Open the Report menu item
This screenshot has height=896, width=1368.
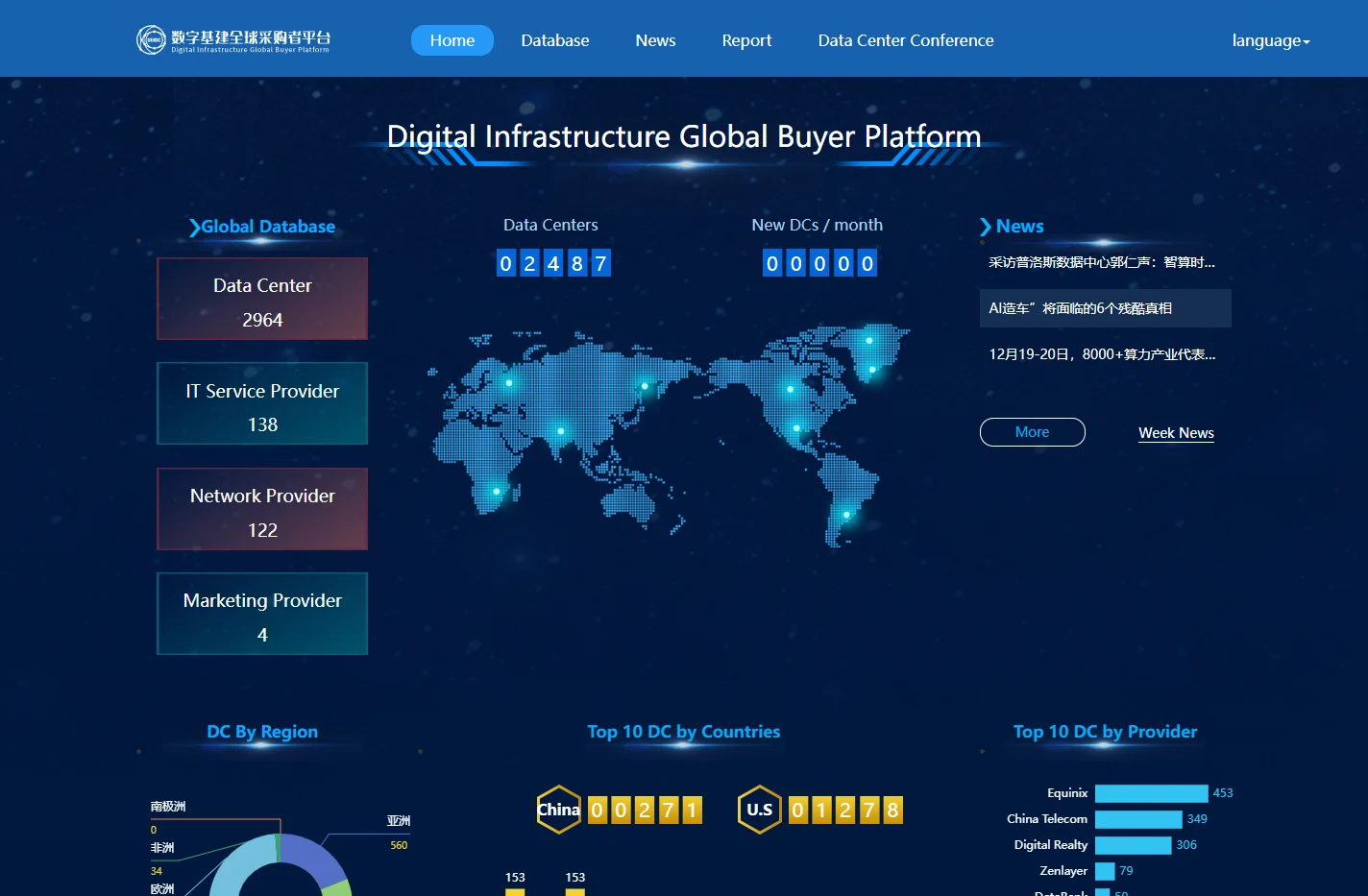pyautogui.click(x=746, y=40)
